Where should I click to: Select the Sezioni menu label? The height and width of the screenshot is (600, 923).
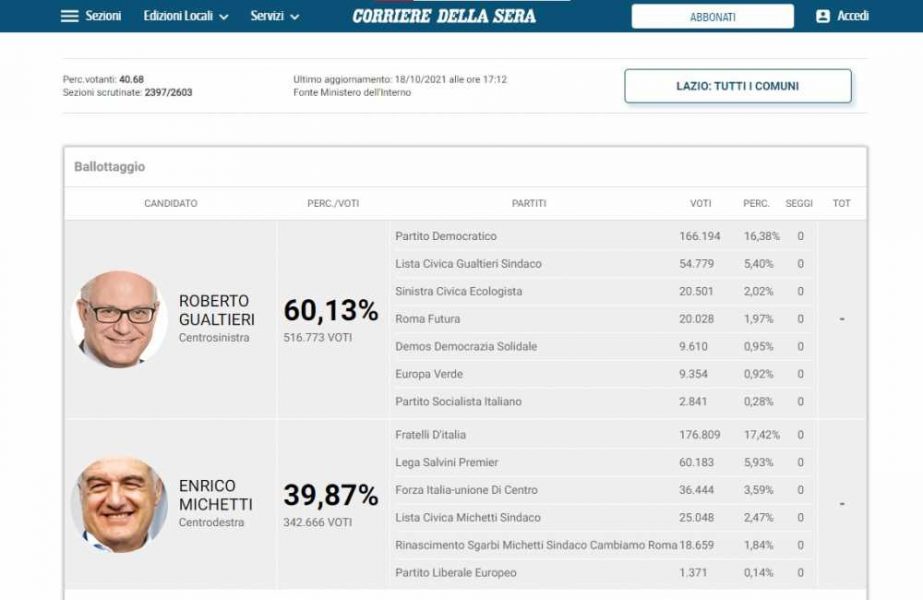pos(103,15)
